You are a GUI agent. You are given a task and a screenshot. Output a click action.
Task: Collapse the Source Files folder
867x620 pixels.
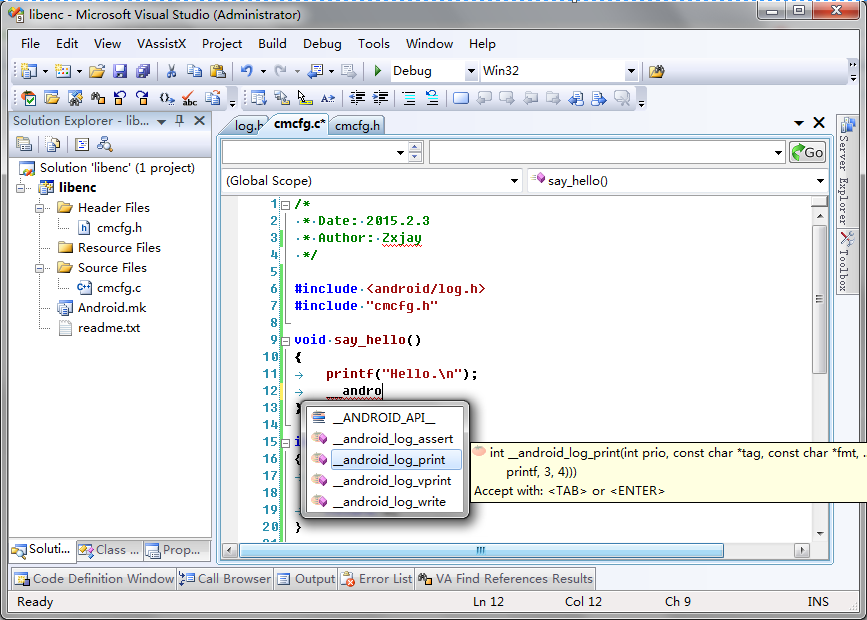click(39, 268)
